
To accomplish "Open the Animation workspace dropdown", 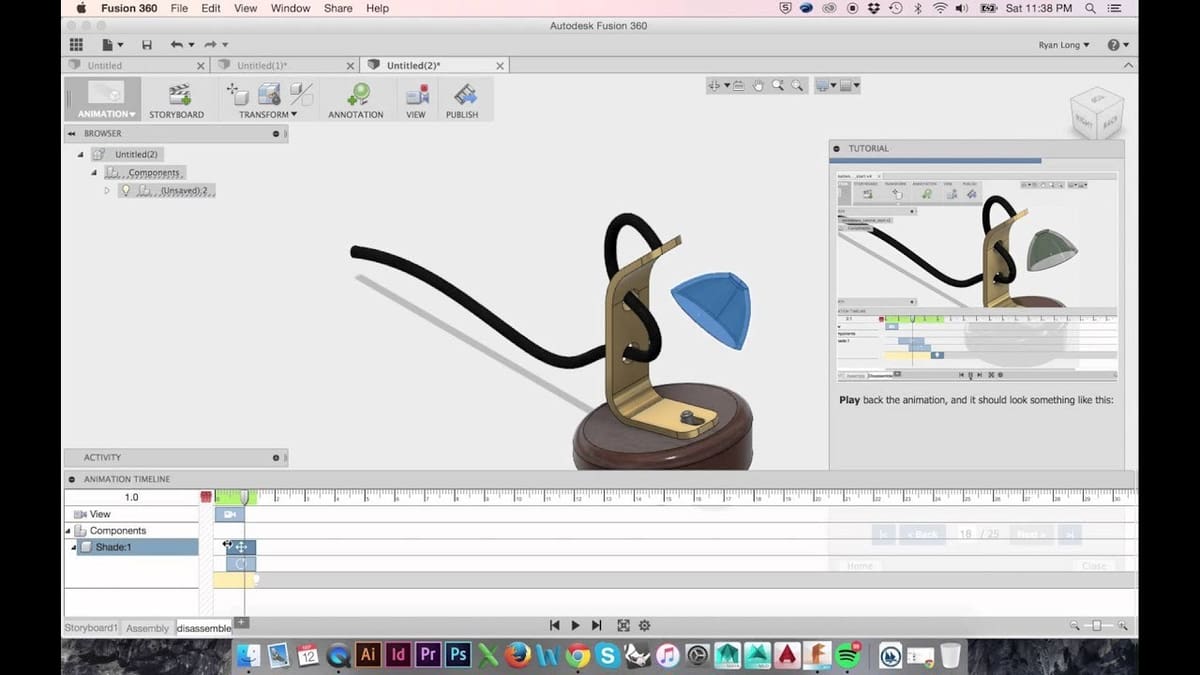I will pos(106,114).
